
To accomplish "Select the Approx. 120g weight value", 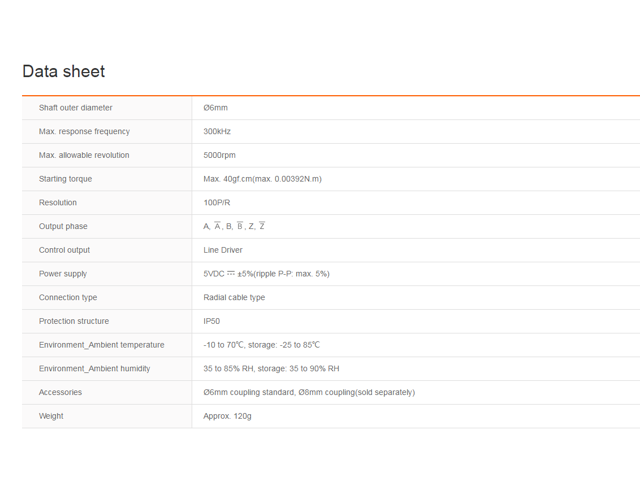I will tap(227, 416).
